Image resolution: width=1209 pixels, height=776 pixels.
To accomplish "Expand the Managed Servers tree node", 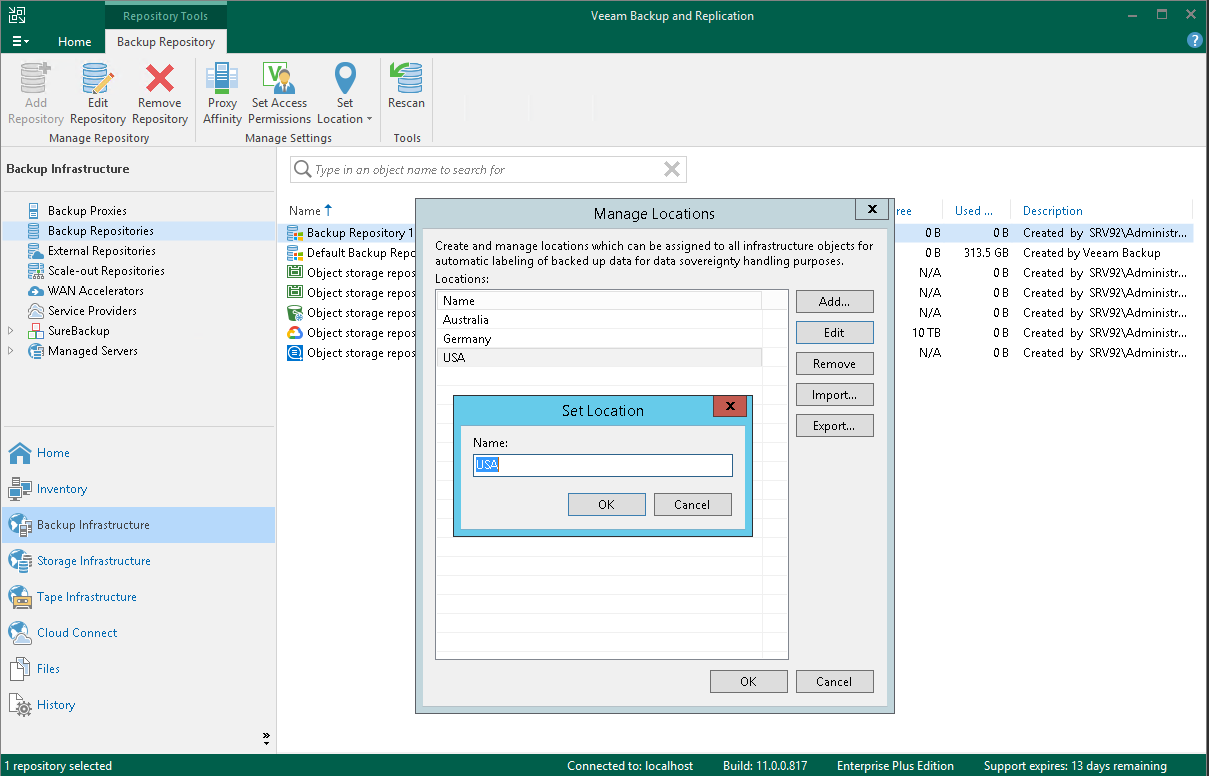I will (x=11, y=351).
